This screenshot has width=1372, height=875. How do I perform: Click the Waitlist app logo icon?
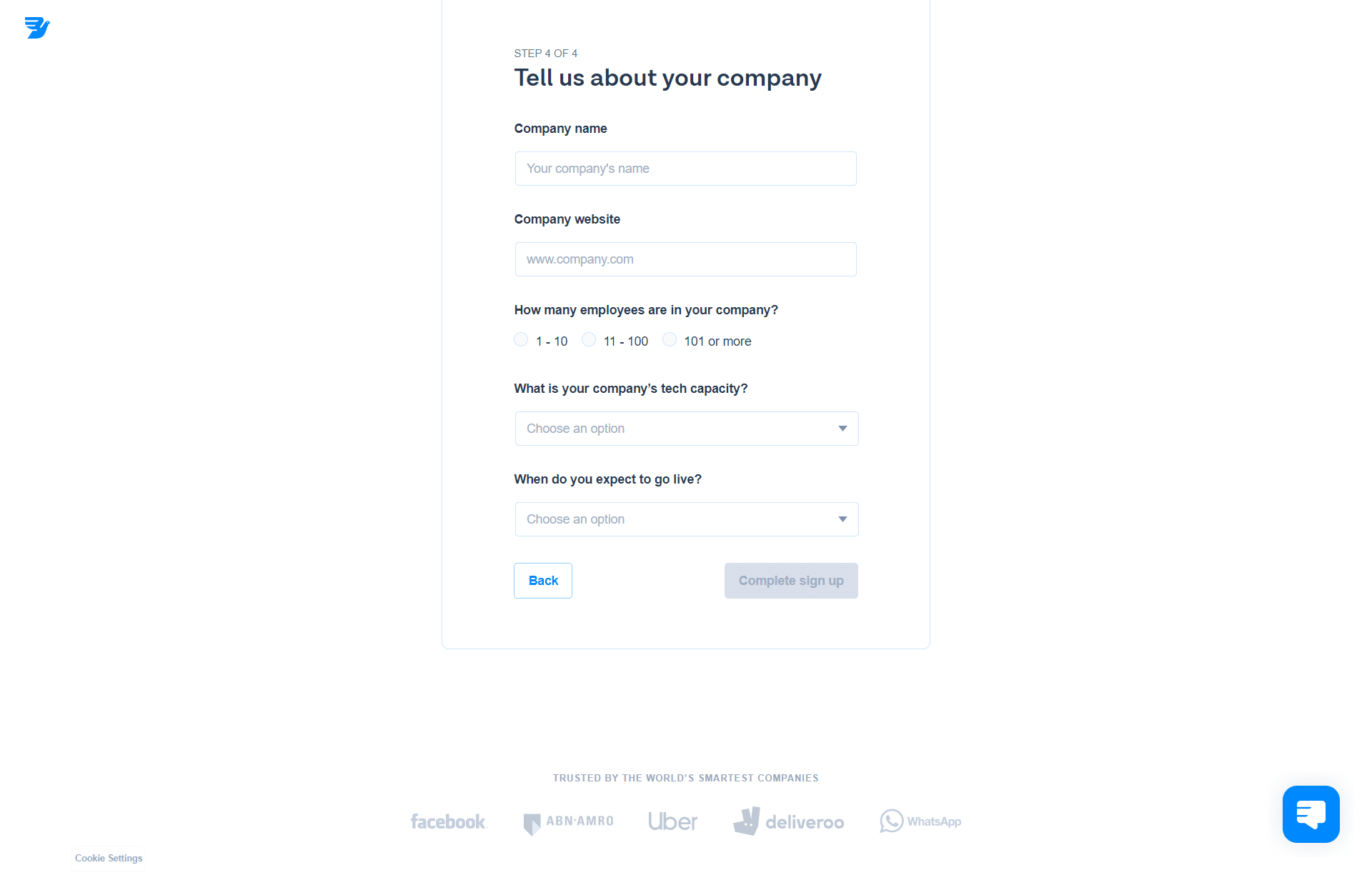38,27
